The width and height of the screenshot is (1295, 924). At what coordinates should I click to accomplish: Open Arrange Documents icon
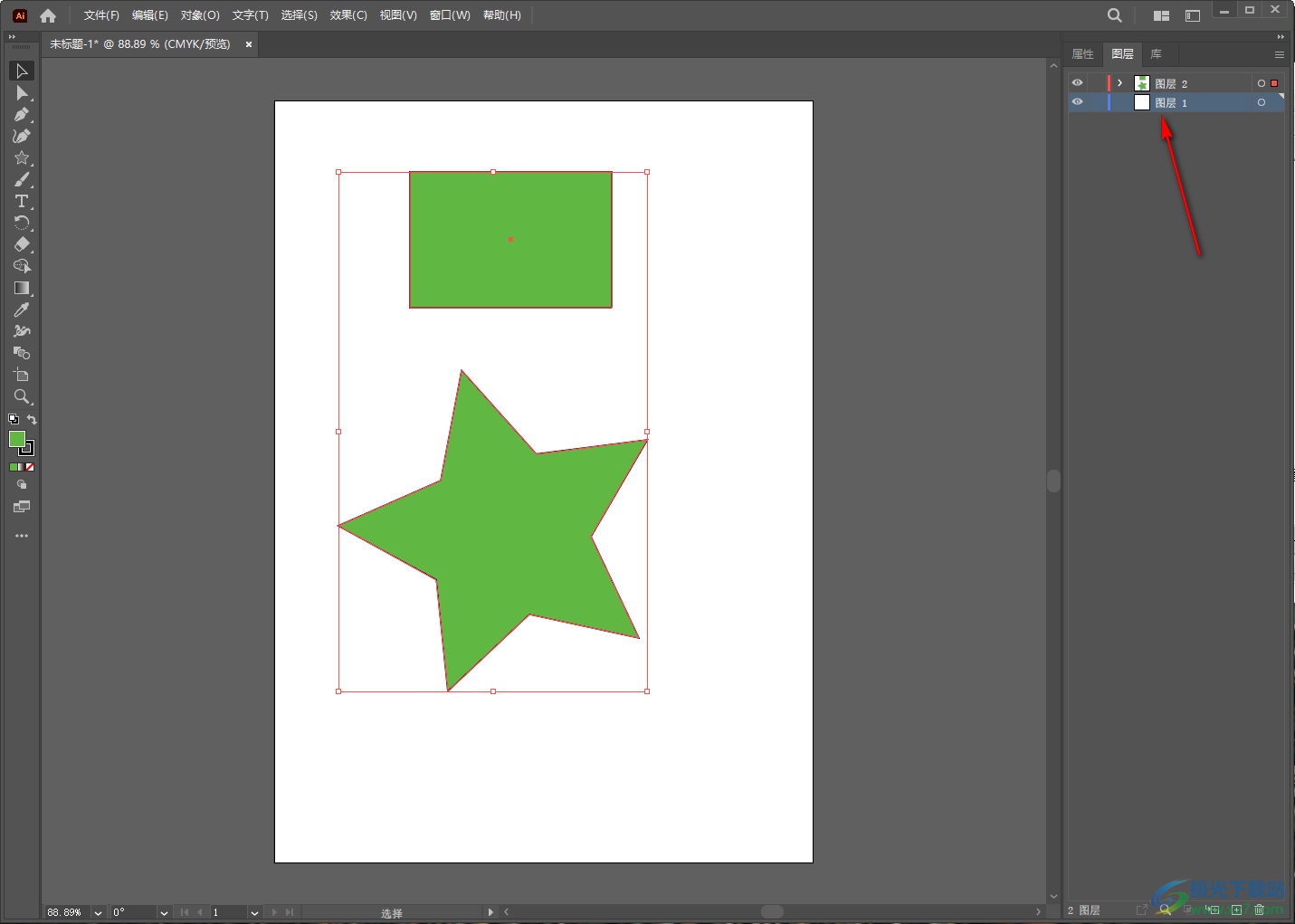click(1161, 15)
